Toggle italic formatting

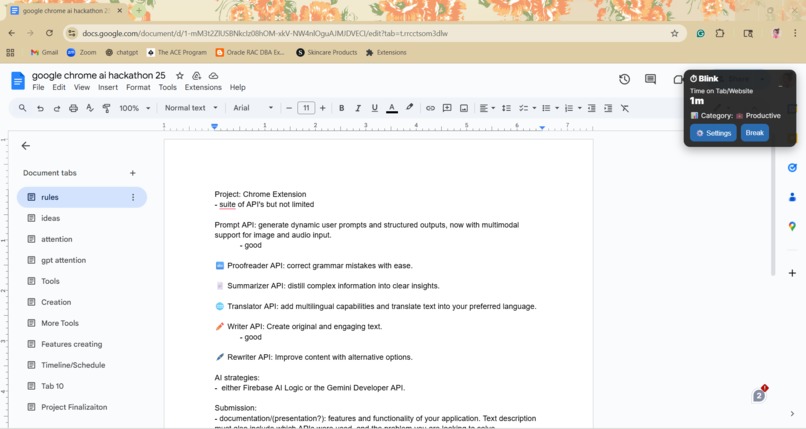(x=358, y=108)
